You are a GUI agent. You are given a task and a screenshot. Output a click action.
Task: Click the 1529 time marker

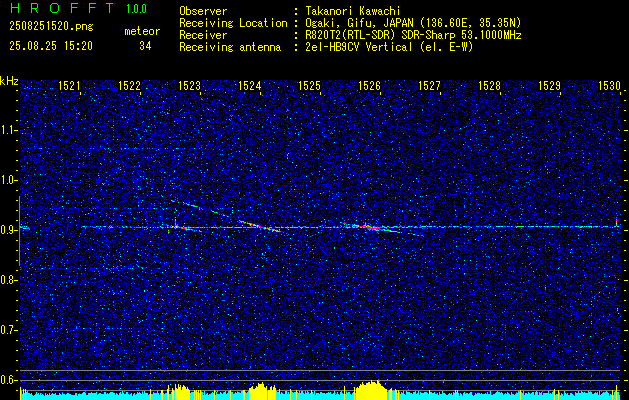549,85
